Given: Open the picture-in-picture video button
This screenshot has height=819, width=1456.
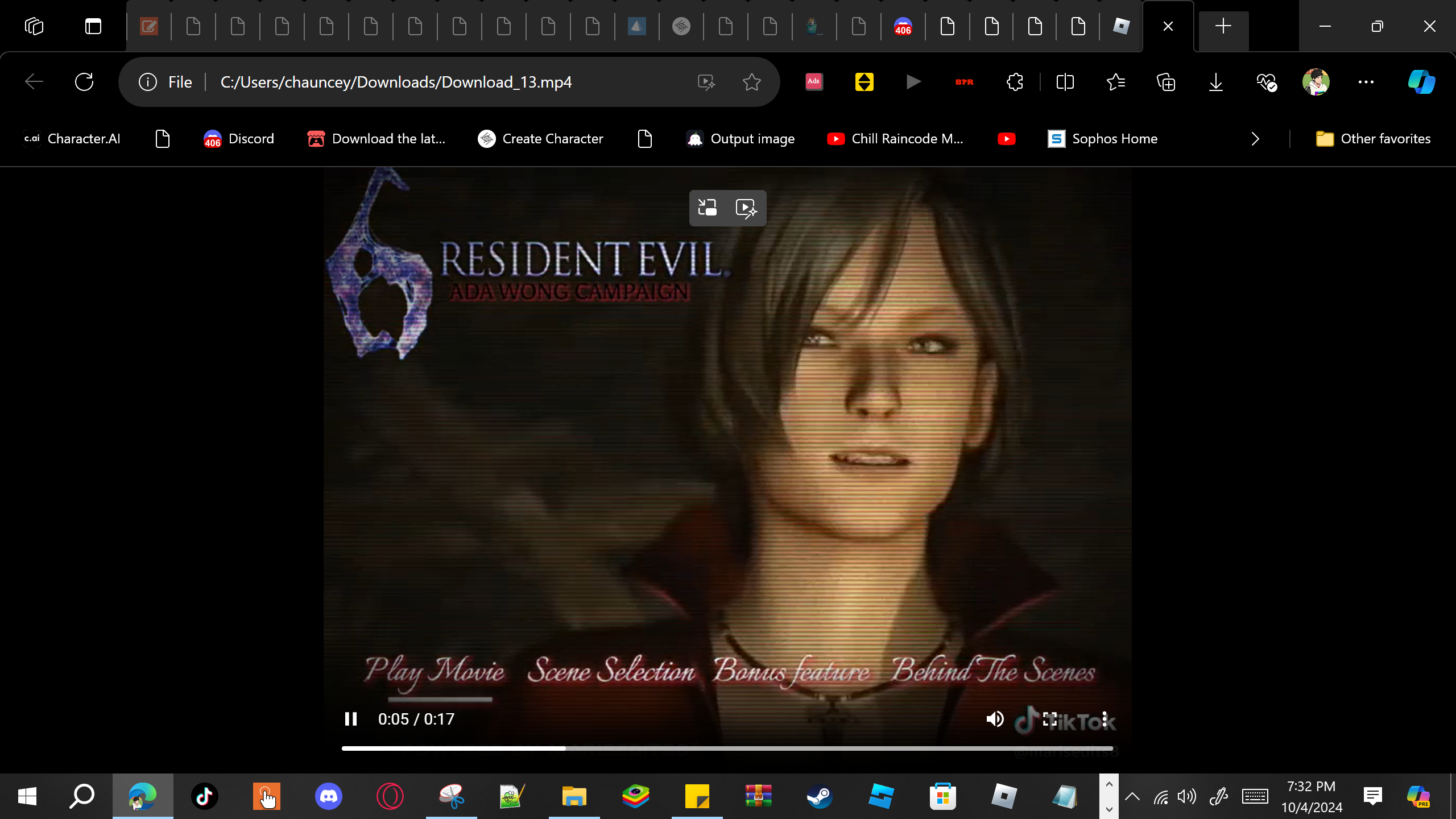Looking at the screenshot, I should coord(708,208).
